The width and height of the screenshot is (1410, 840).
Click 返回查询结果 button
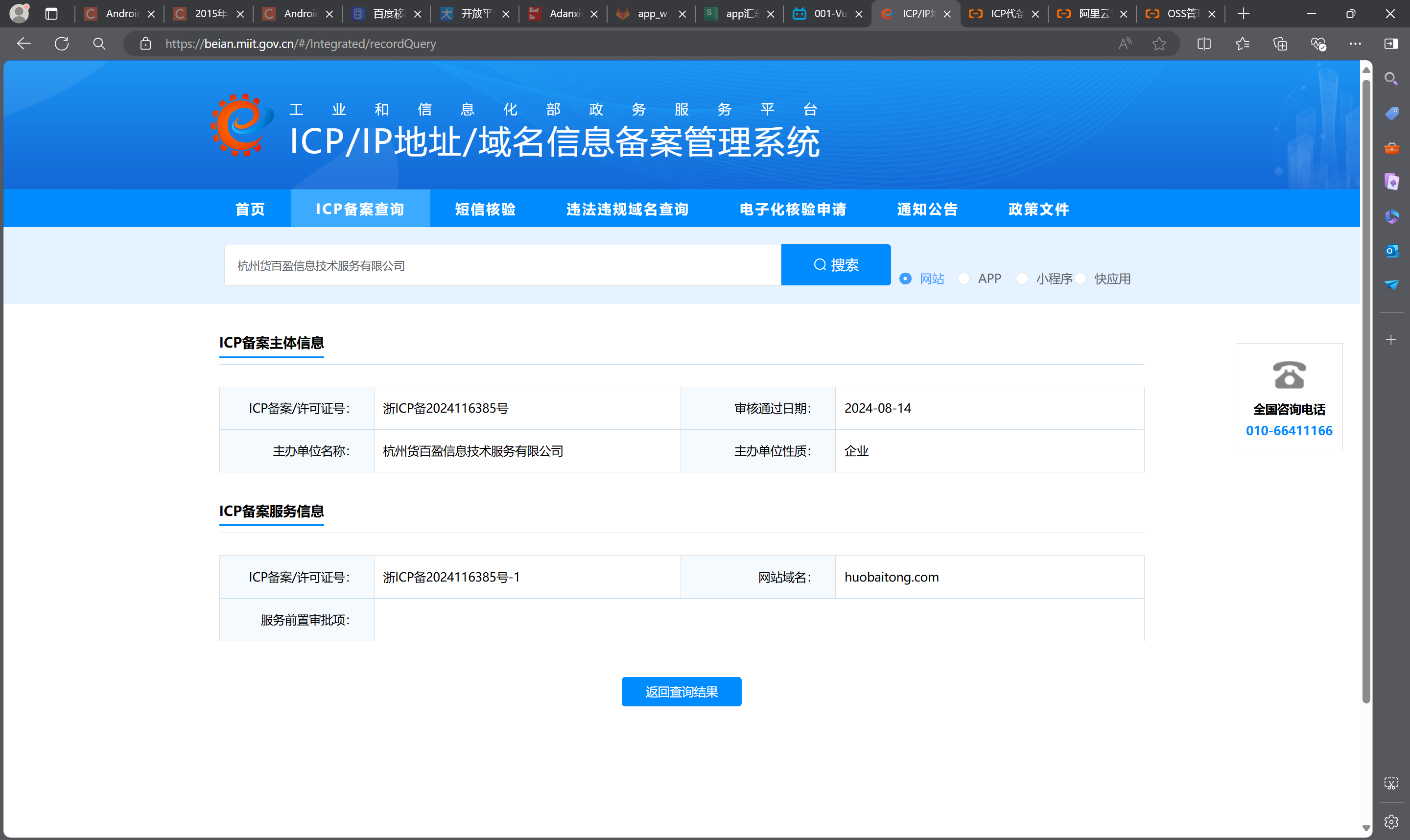pyautogui.click(x=681, y=692)
